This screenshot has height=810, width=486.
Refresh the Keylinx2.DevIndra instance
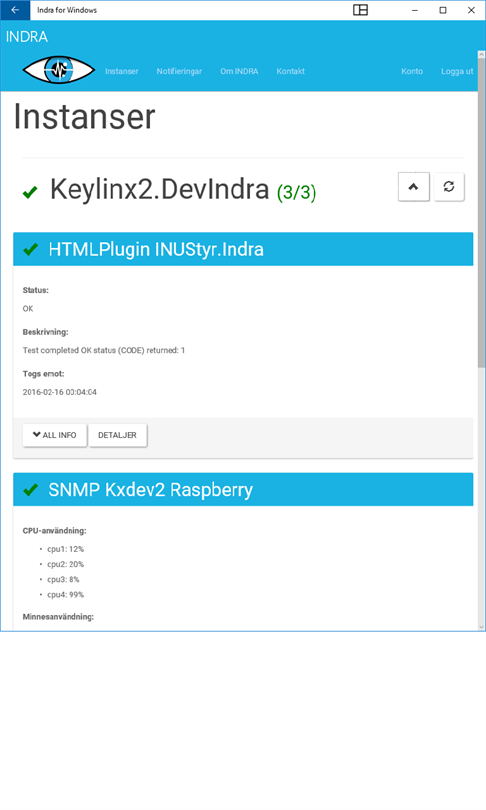(x=449, y=186)
